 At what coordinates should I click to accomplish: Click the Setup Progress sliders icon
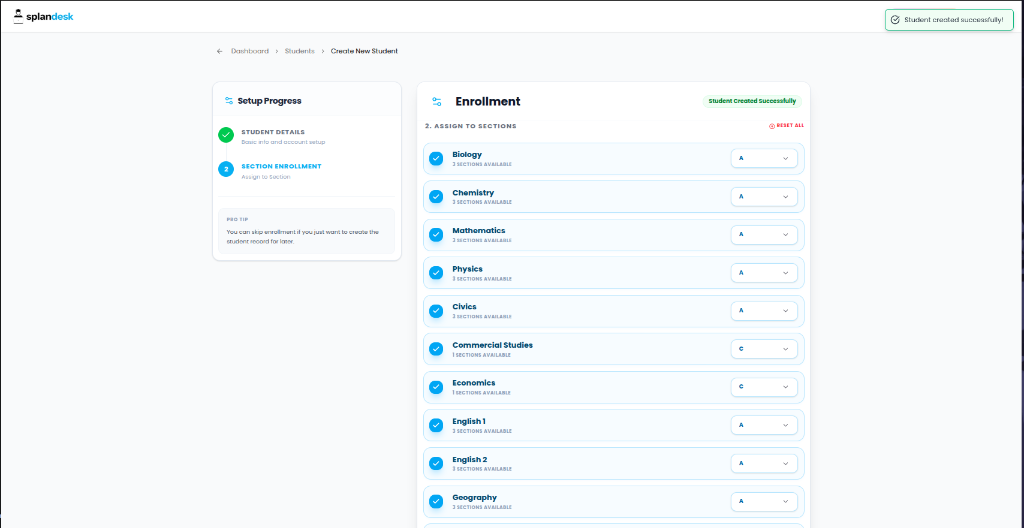tap(229, 101)
